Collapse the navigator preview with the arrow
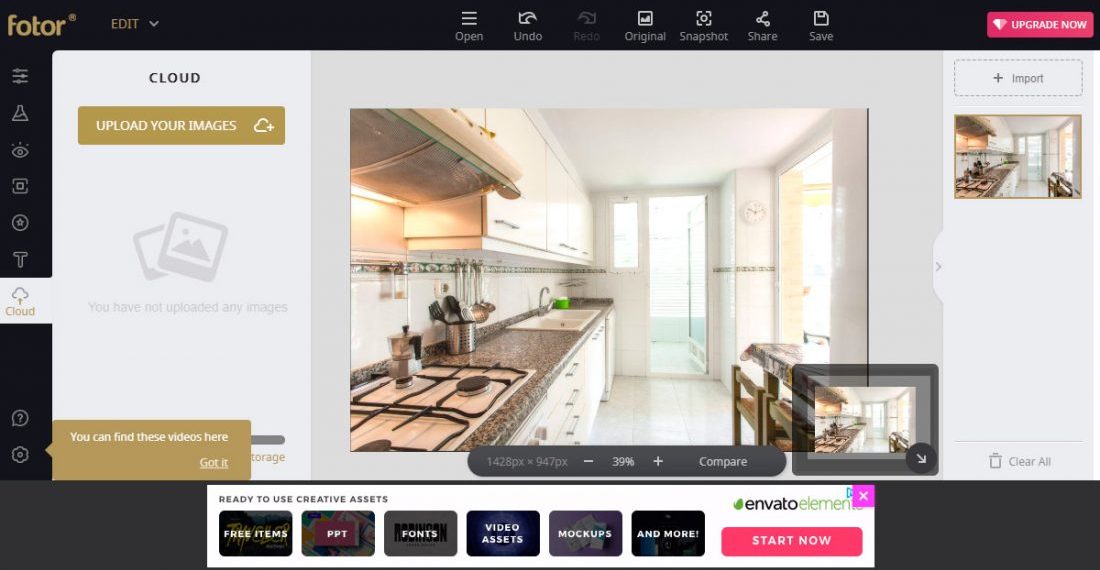 tap(921, 459)
